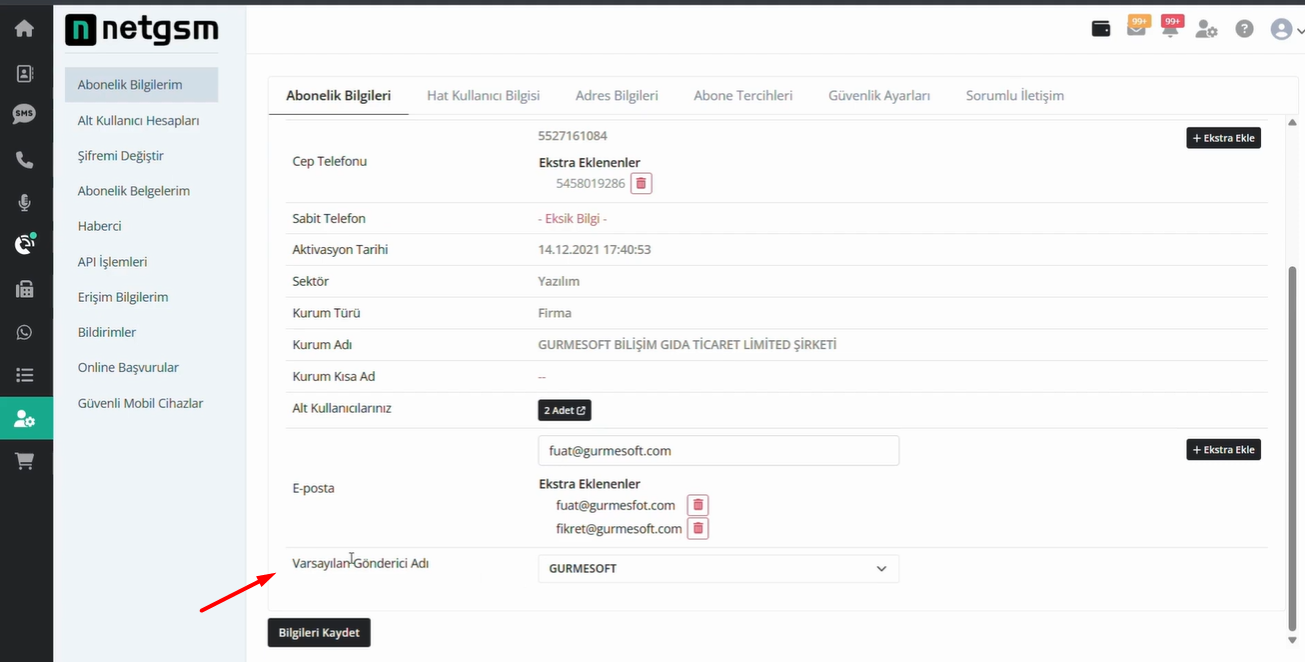This screenshot has height=662, width=1305.
Task: Open Bildirimler menu item
Action: coord(107,332)
